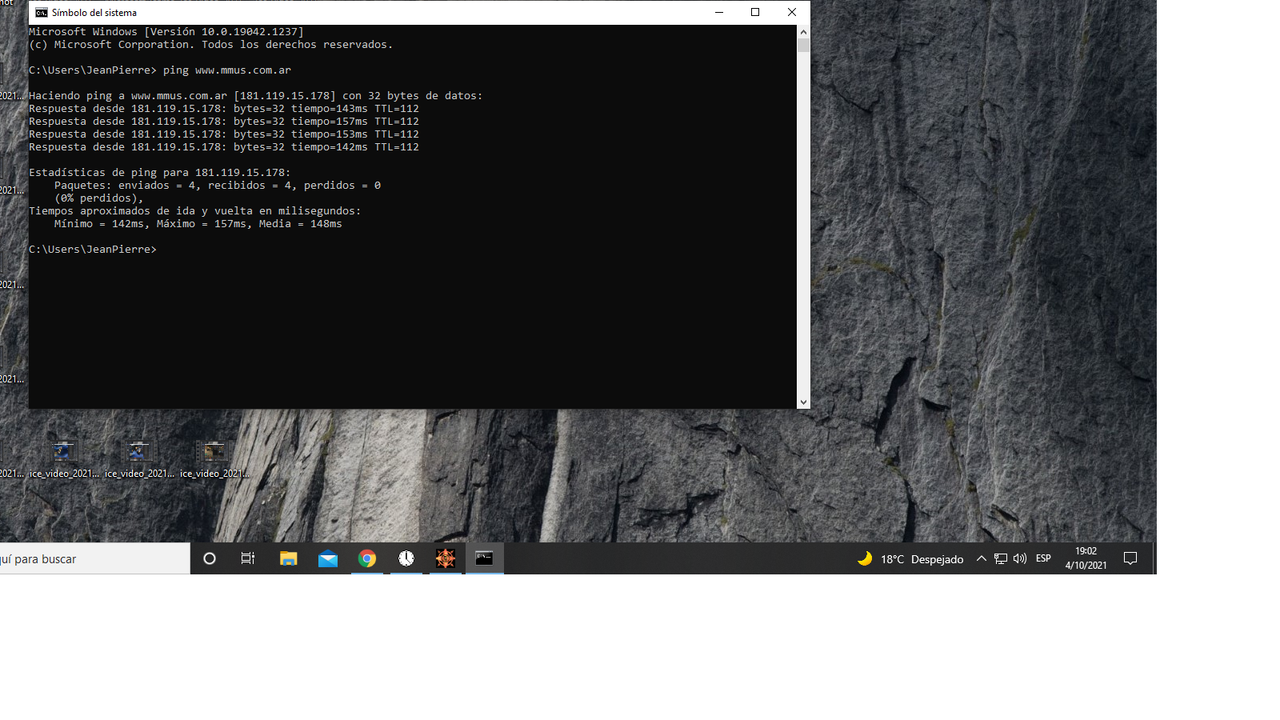Click the response line with tiempo=157ms
Image resolution: width=1280 pixels, height=720 pixels.
[x=224, y=122]
